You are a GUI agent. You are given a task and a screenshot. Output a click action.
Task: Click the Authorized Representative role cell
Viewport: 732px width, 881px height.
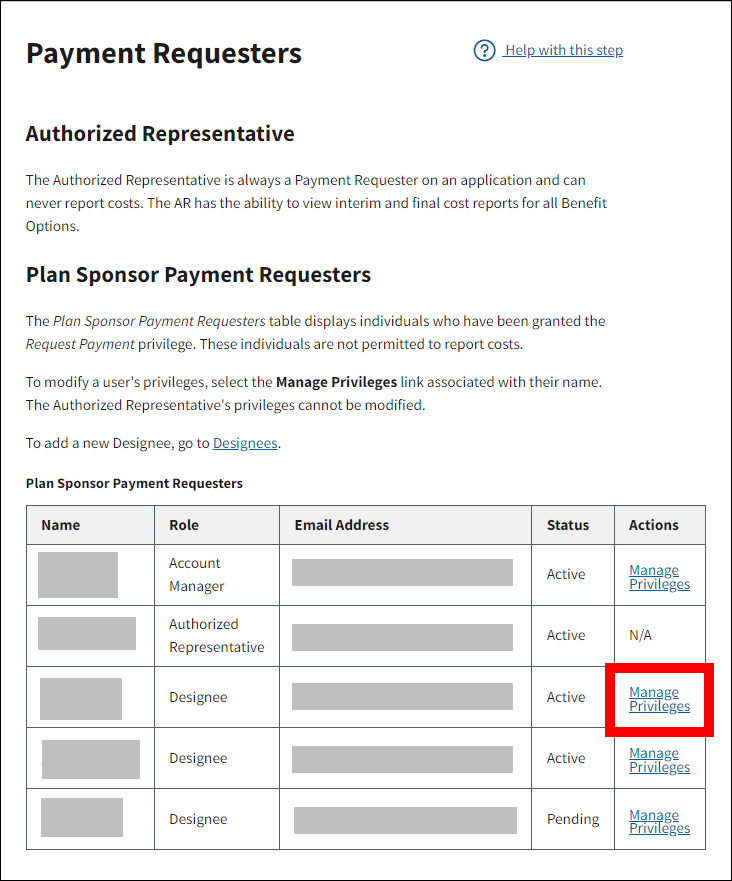coord(216,635)
